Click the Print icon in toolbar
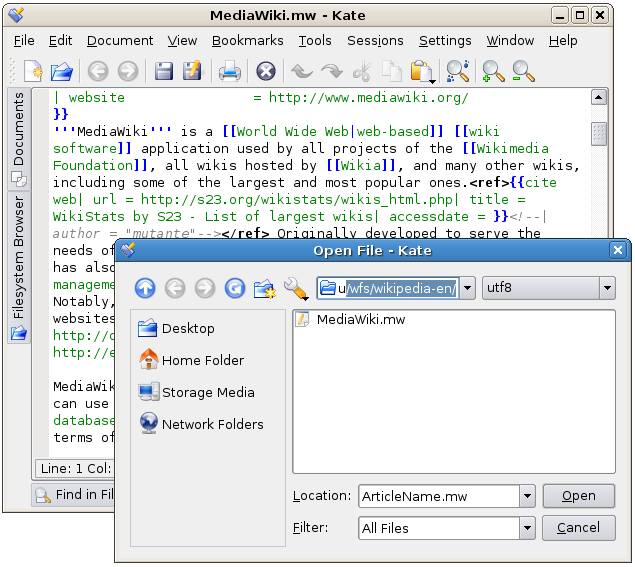Screen dimensions: 635x567 click(230, 71)
